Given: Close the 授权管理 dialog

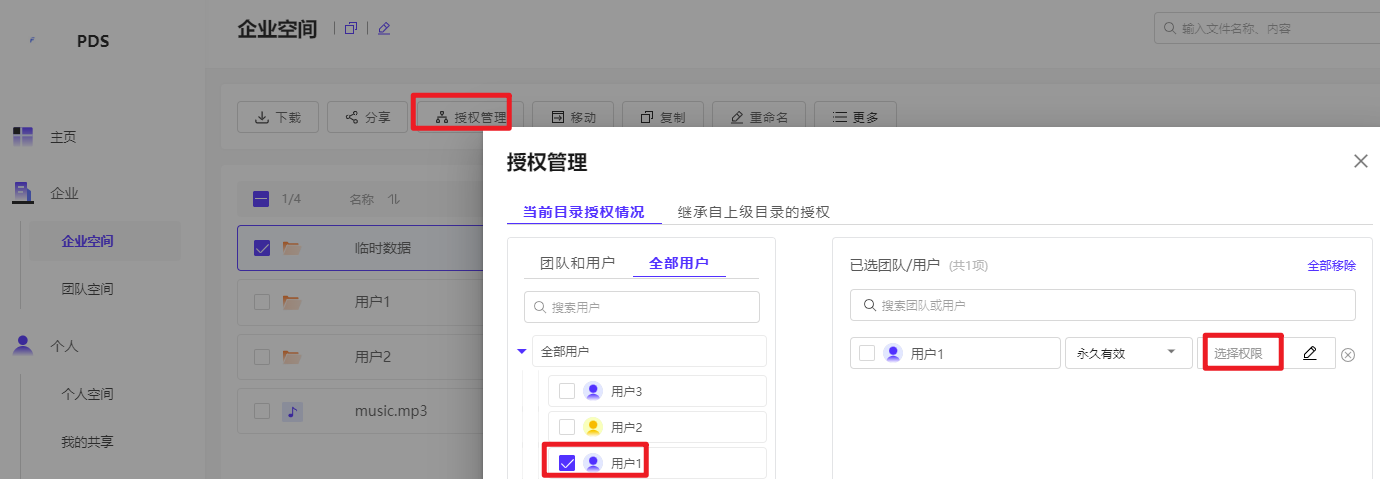Looking at the screenshot, I should (1360, 161).
